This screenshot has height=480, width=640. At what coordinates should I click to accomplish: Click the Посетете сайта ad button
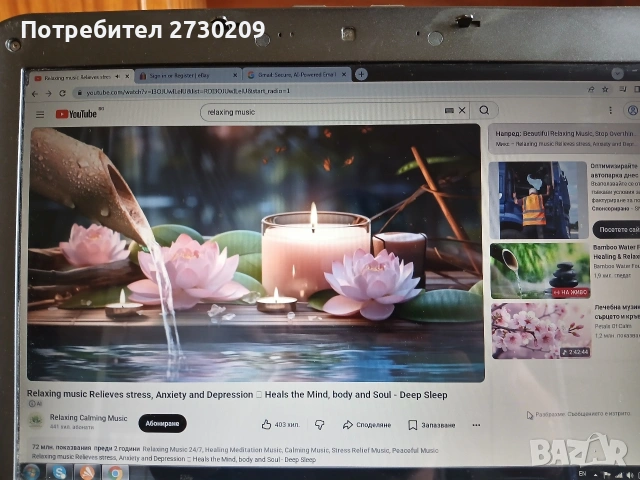coord(617,229)
